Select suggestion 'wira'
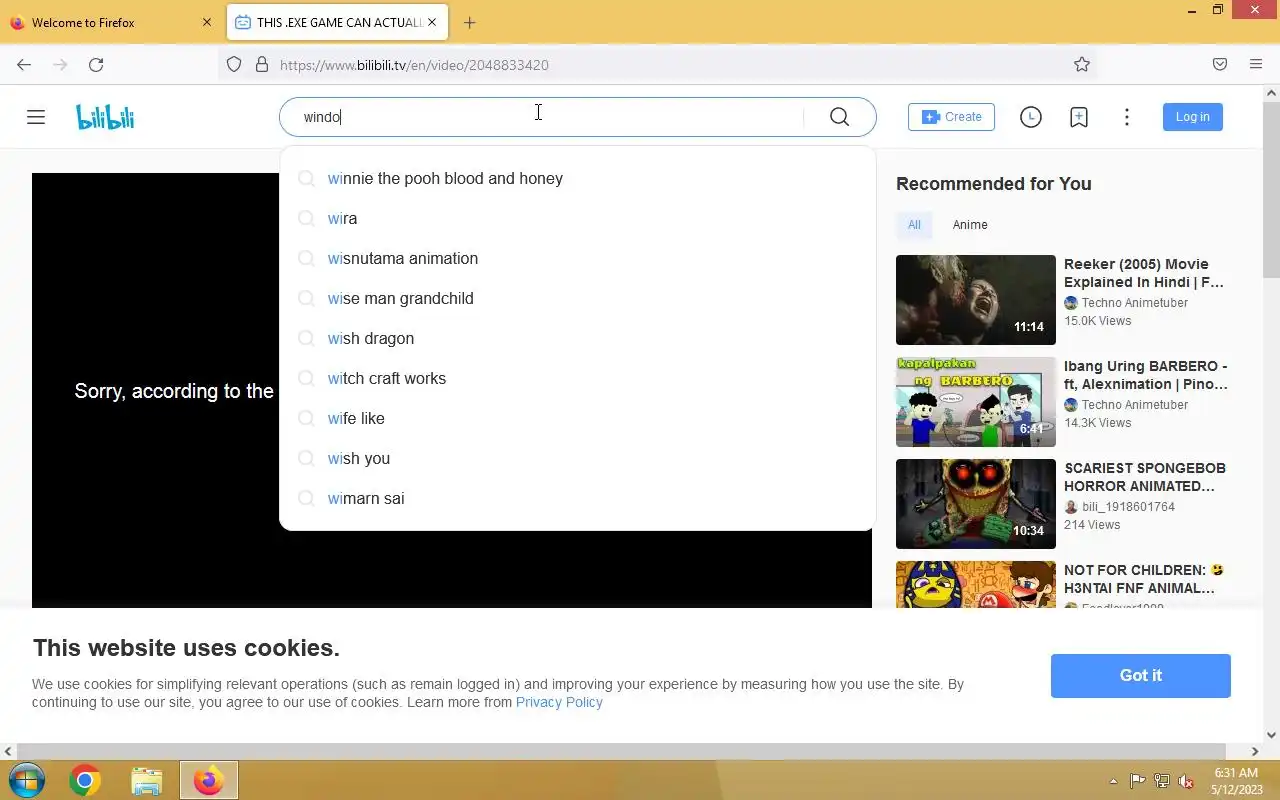Viewport: 1280px width, 800px height. point(577,218)
